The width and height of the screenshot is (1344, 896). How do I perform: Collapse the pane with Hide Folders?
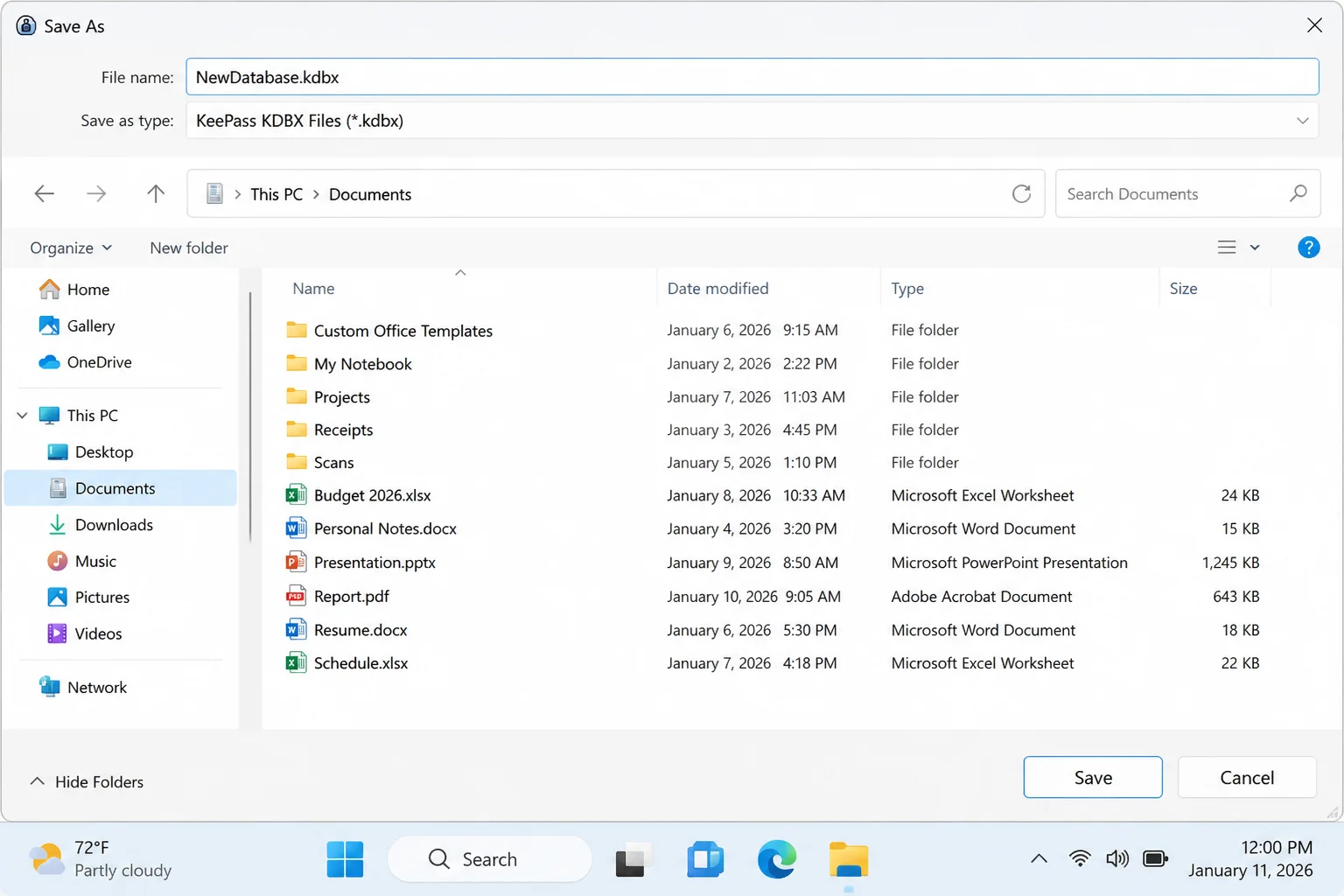pyautogui.click(x=87, y=781)
